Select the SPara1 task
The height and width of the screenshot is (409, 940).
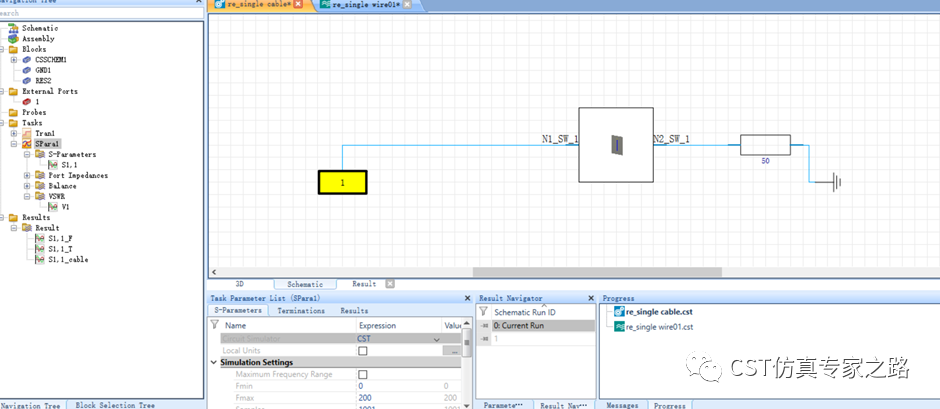[47, 144]
